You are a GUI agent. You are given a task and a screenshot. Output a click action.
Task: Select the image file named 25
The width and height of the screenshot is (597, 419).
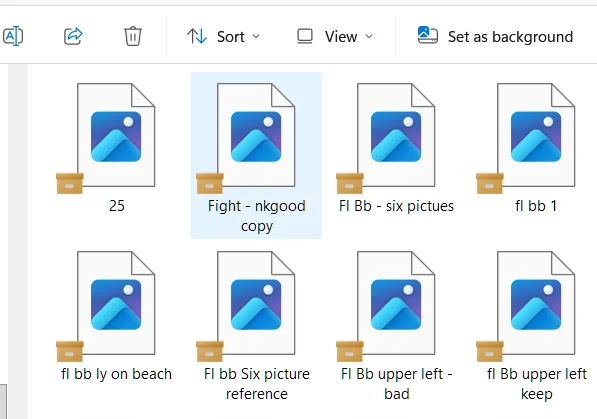[x=117, y=149]
